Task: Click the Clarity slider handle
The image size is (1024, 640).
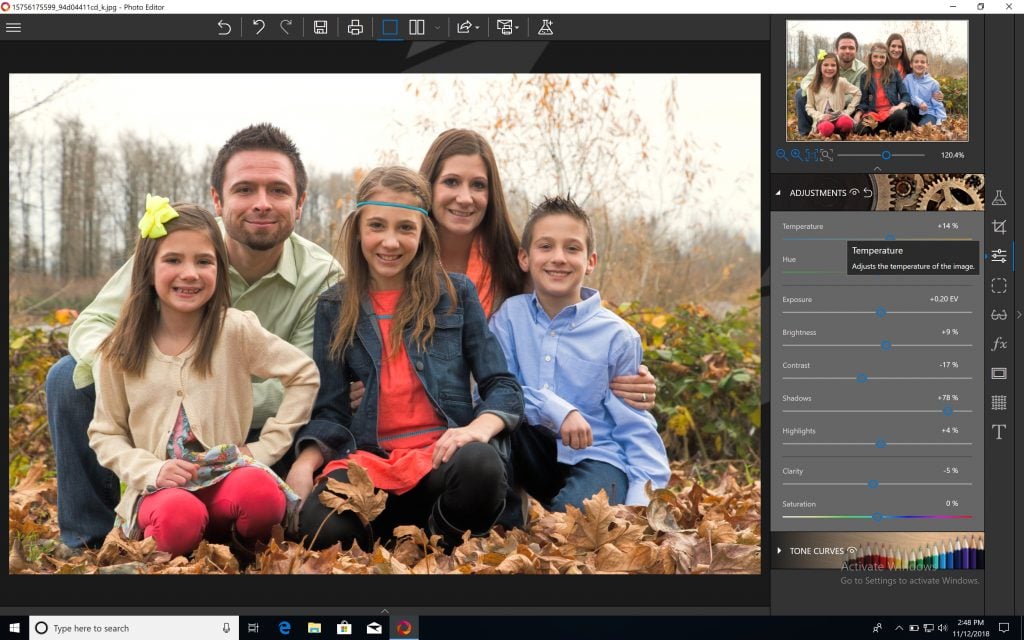Action: tap(872, 484)
